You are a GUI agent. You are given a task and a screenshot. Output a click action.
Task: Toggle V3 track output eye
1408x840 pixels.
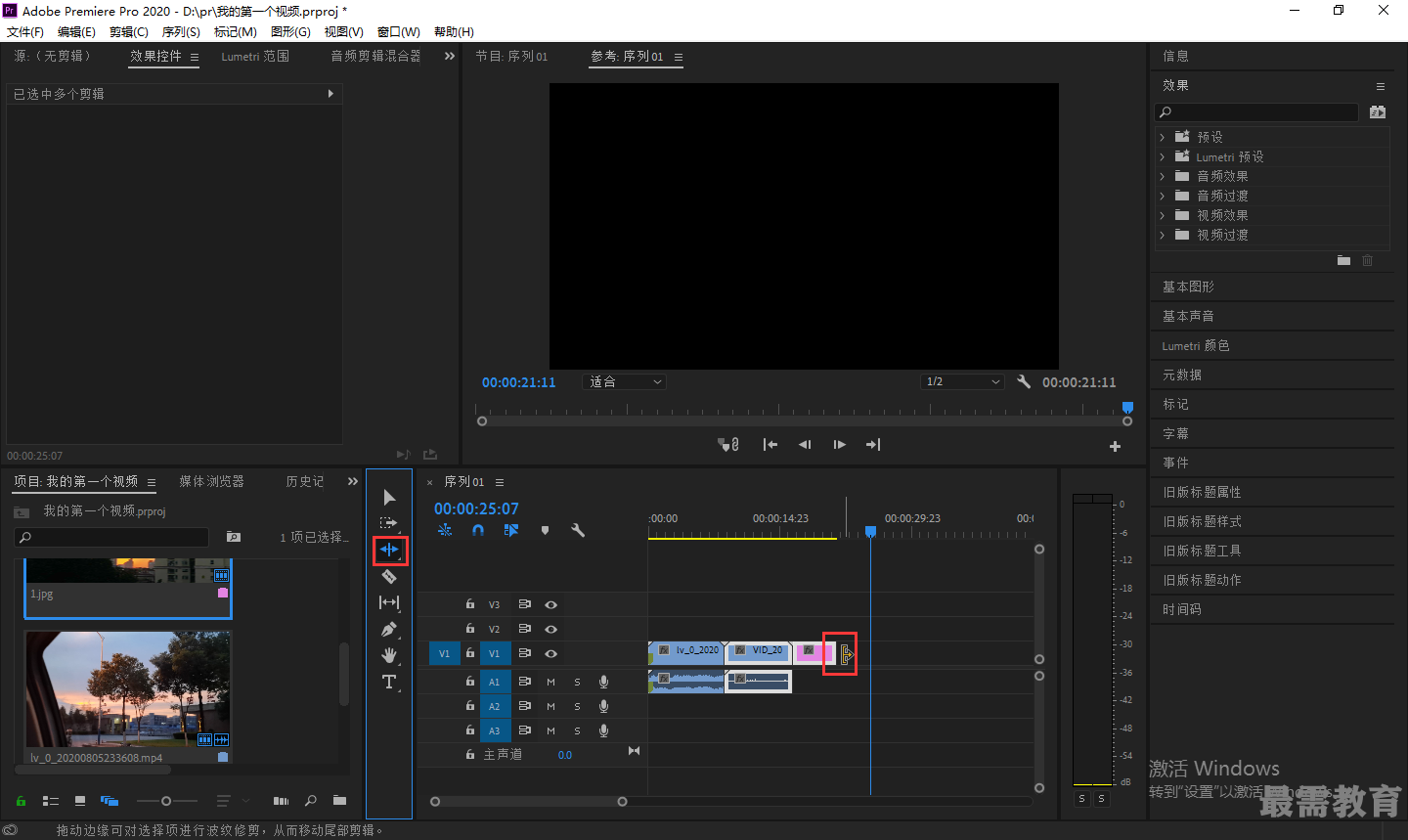click(x=550, y=604)
